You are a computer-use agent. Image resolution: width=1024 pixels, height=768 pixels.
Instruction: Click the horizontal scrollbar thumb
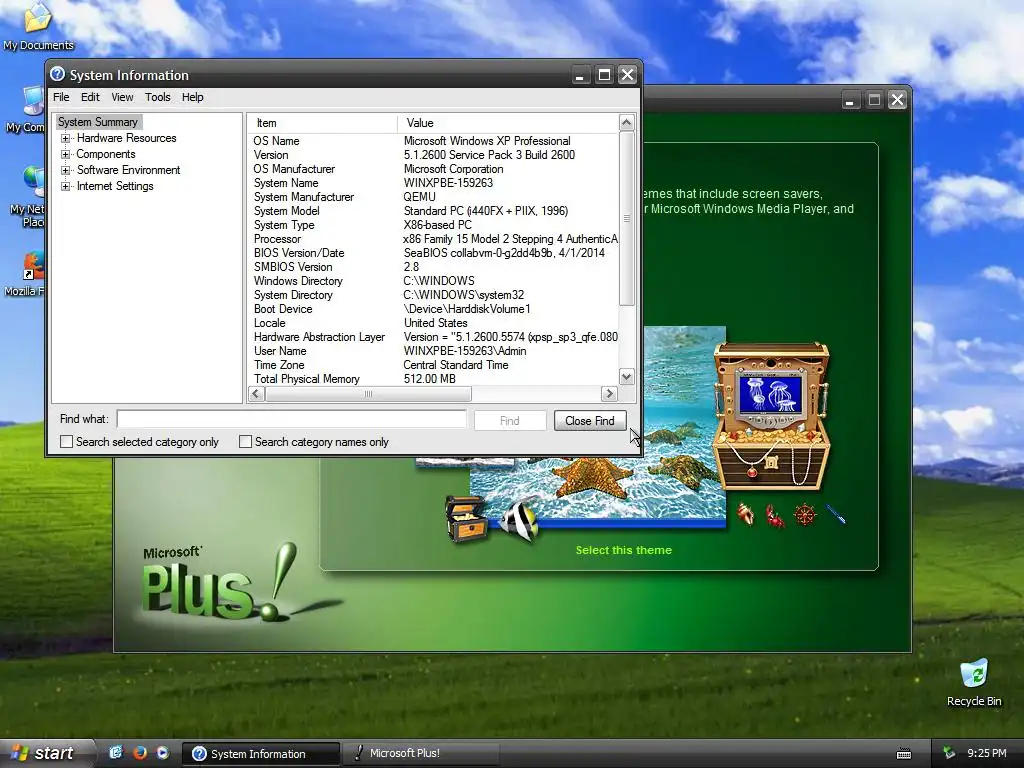(368, 394)
